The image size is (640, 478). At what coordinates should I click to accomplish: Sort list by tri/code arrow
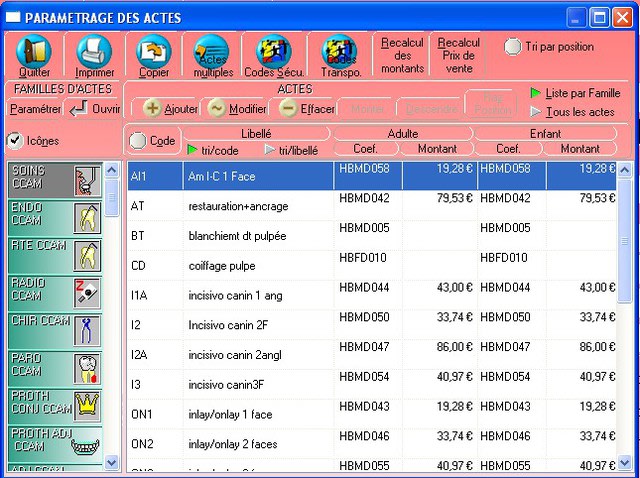193,150
